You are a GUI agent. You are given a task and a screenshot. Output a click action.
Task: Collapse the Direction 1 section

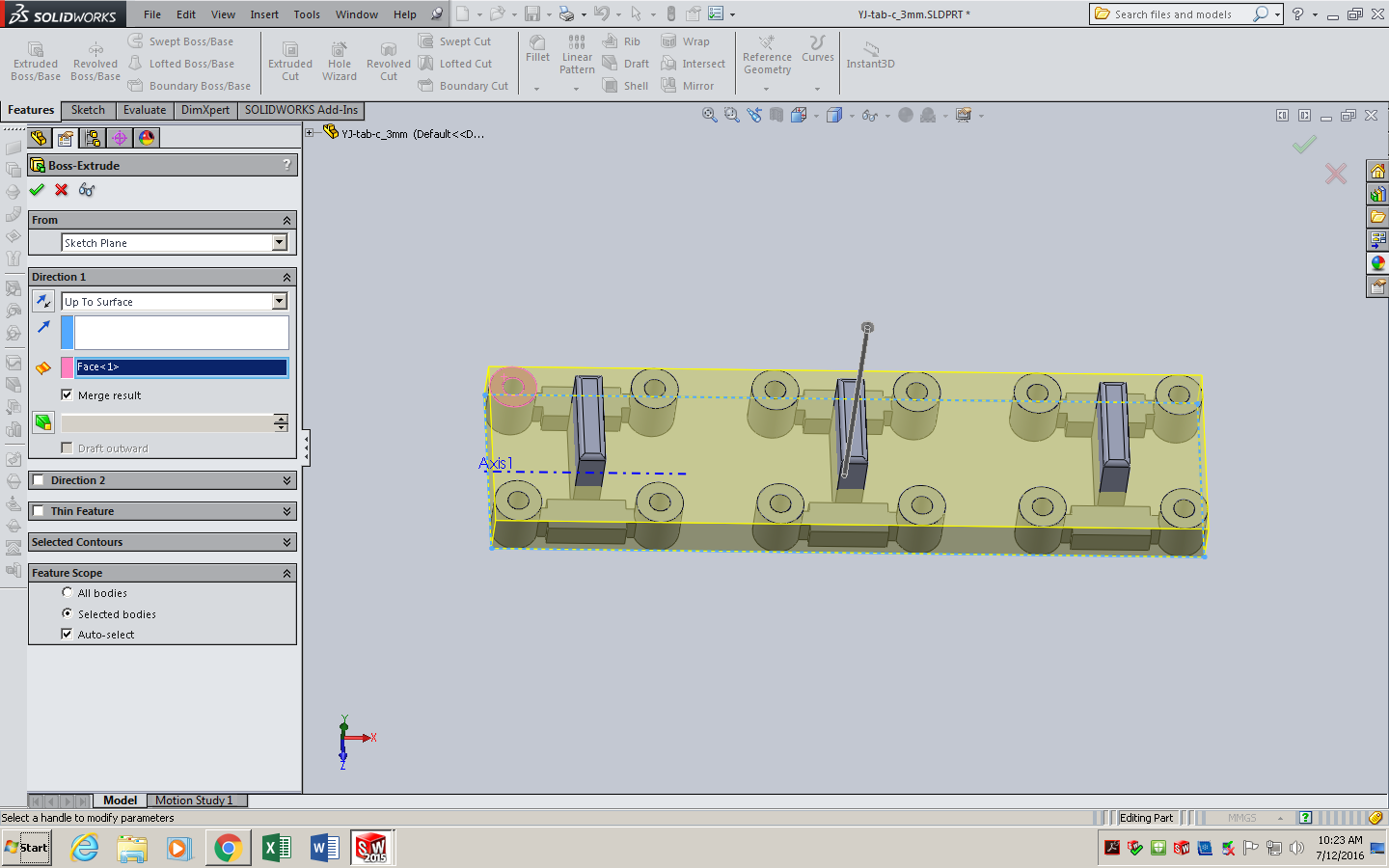click(286, 277)
